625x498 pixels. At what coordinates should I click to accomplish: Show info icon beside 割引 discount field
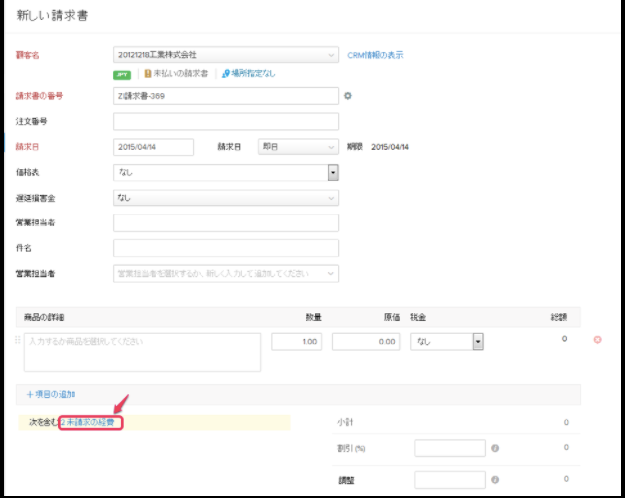pos(495,448)
